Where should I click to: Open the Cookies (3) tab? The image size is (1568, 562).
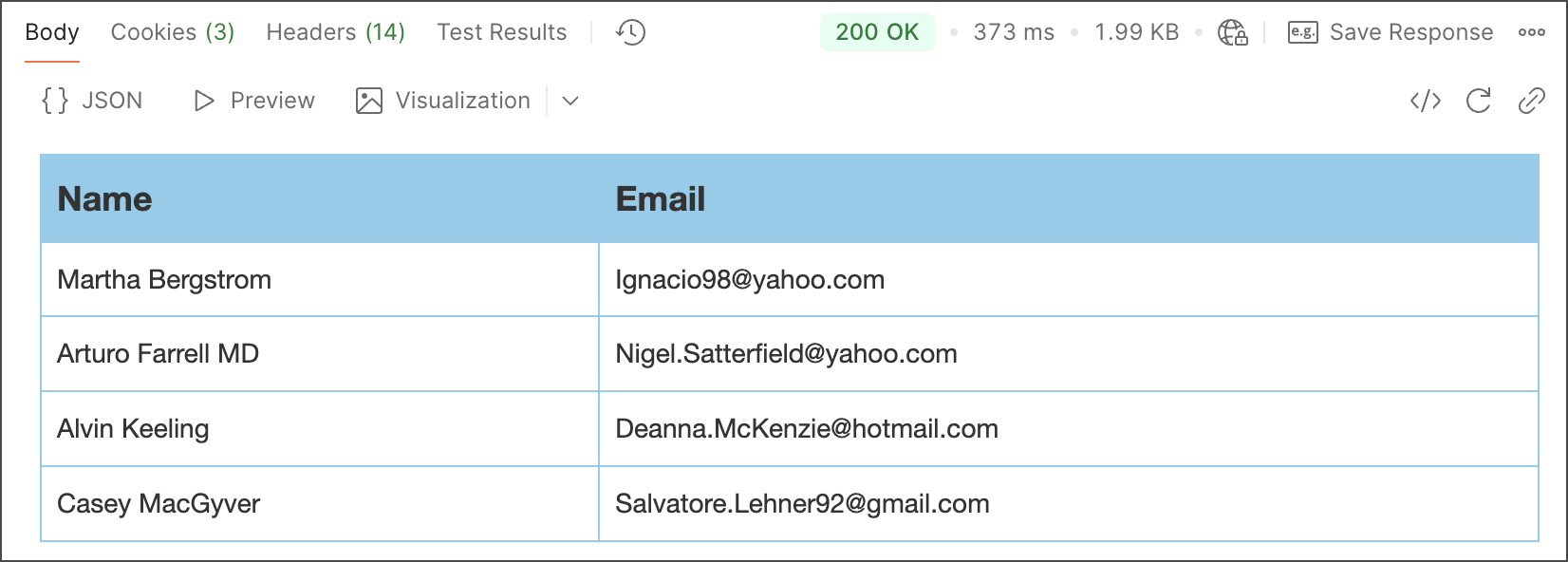tap(173, 32)
